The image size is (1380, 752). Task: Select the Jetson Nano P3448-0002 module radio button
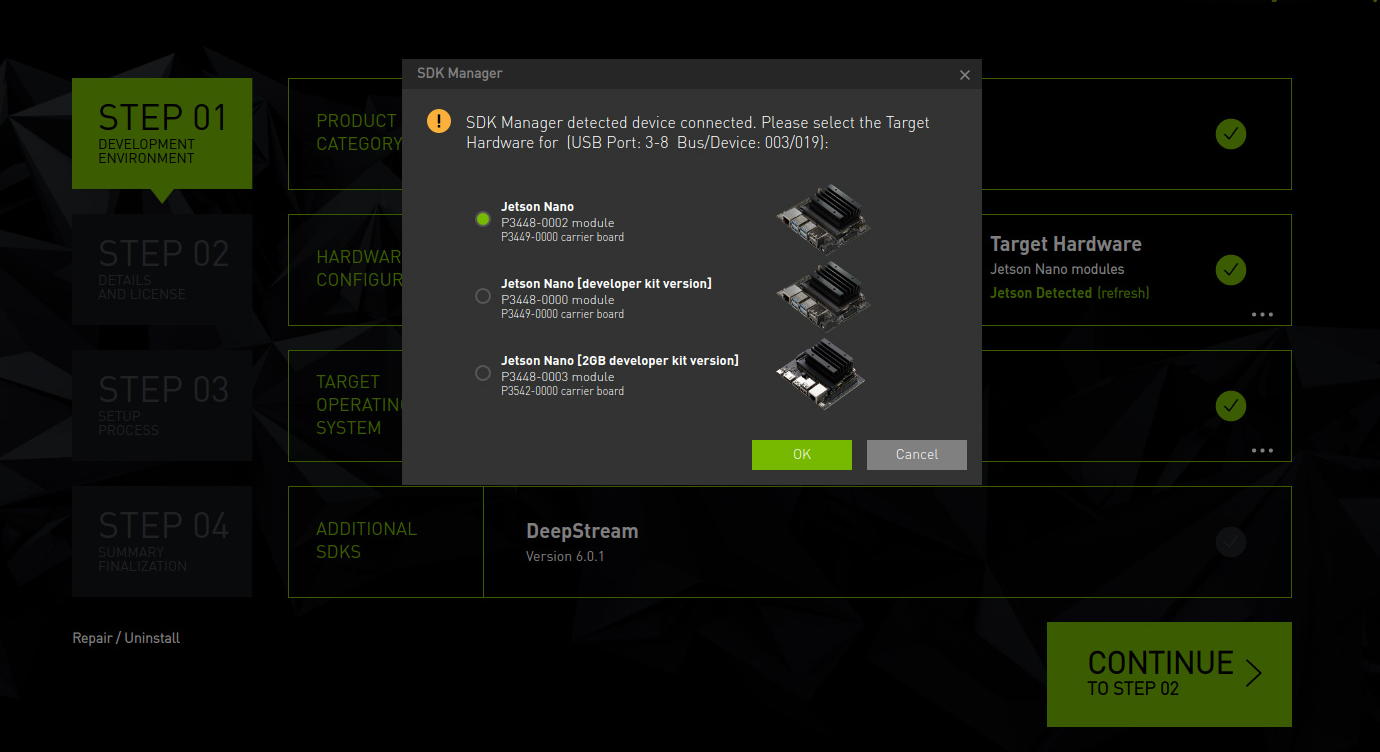pos(483,219)
